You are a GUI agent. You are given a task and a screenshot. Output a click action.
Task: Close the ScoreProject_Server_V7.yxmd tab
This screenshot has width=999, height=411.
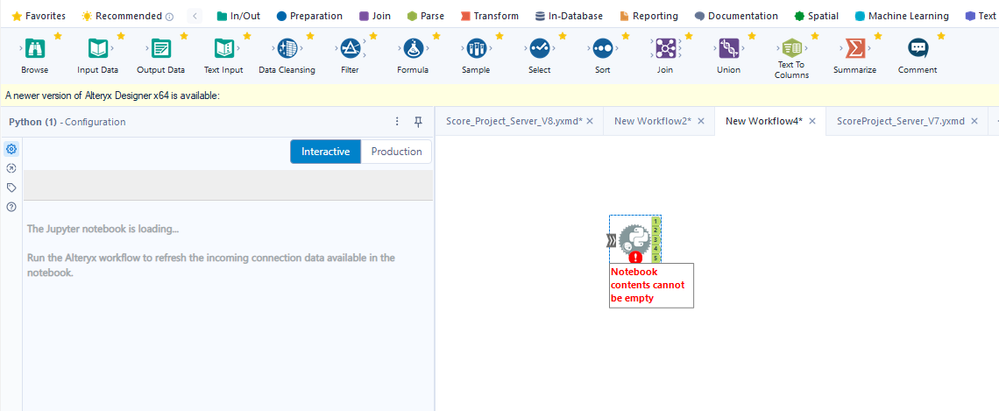click(974, 121)
